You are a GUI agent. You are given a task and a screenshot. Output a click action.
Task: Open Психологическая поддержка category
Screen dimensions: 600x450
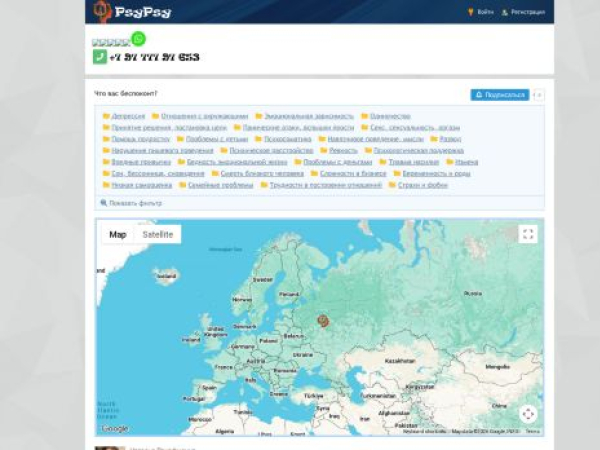tap(419, 150)
